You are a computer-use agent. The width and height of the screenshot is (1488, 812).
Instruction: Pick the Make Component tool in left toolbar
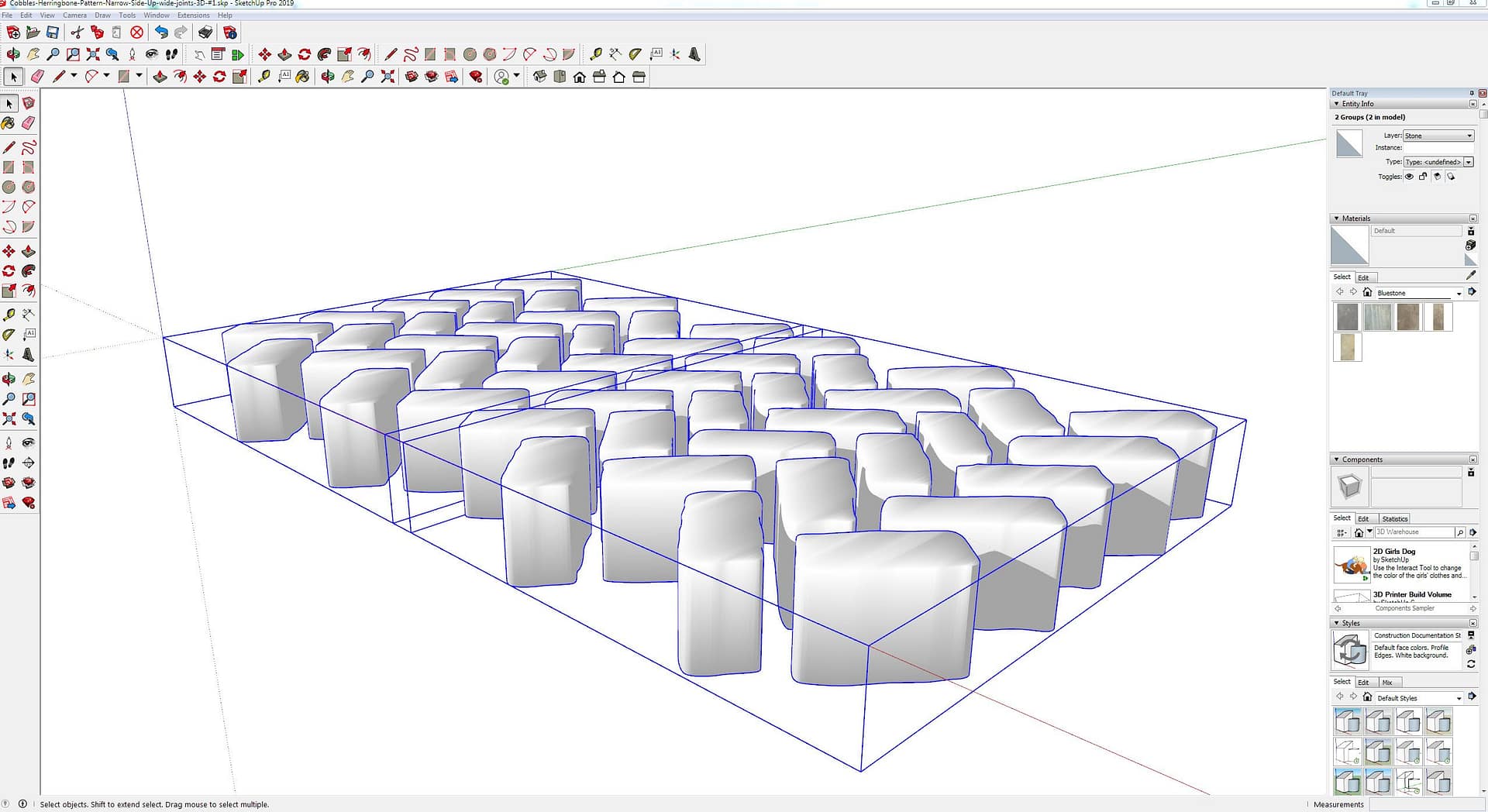point(29,103)
